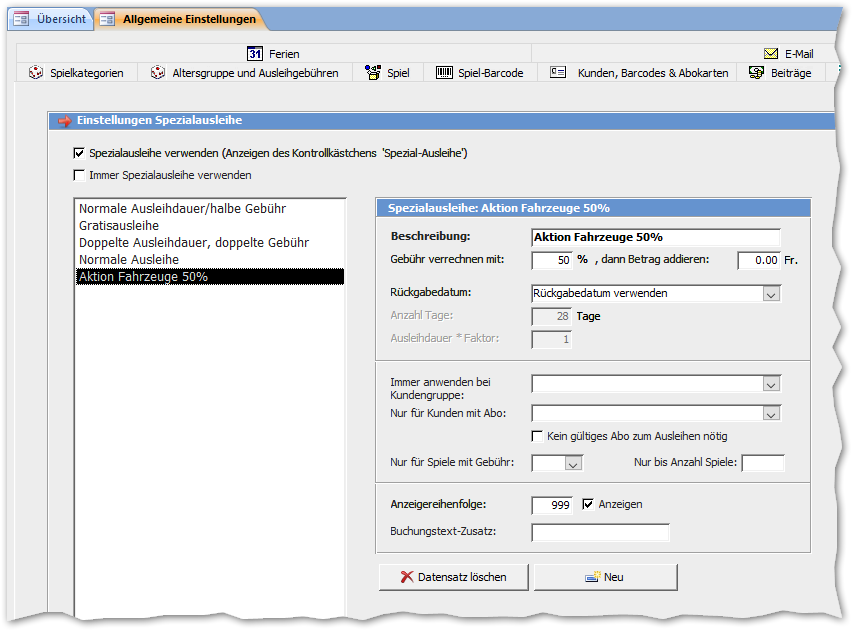
Task: Select the Allgemeine Einstellungen tab
Action: (180, 19)
